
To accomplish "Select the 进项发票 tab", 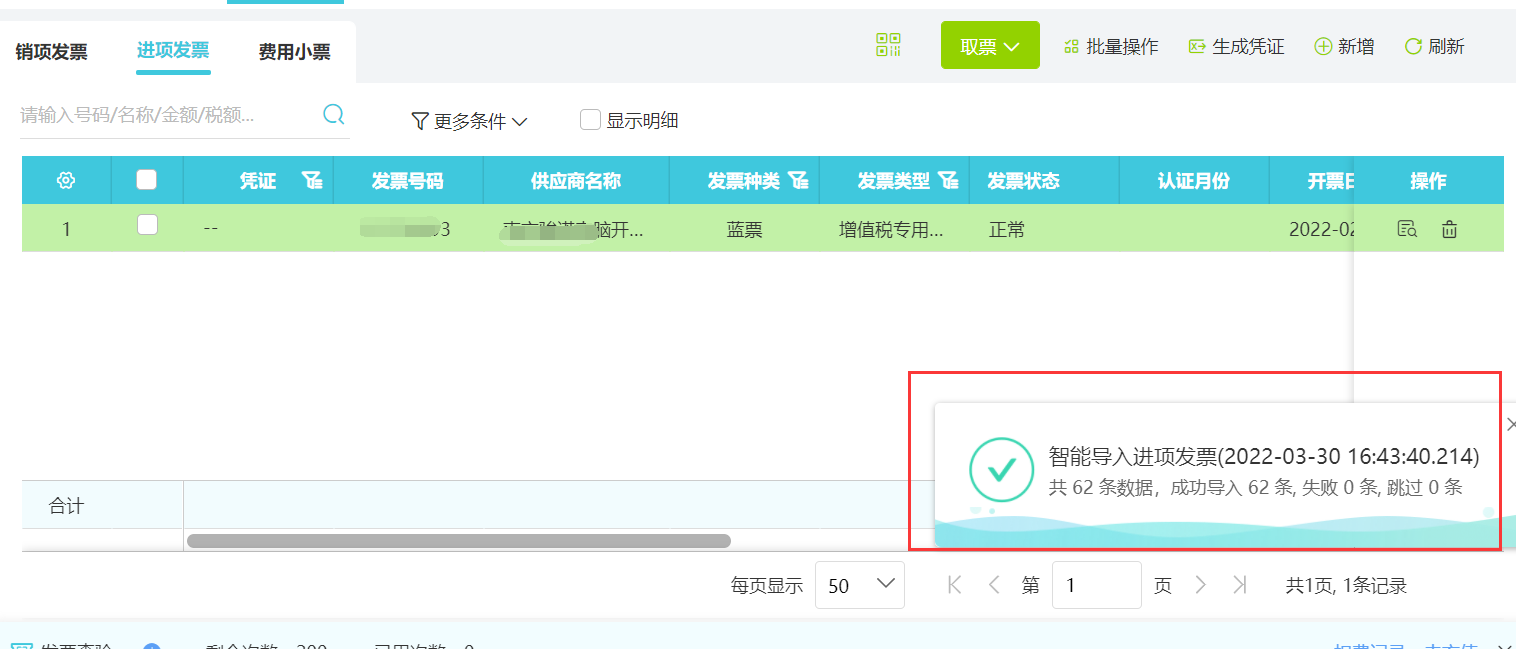I will coord(173,51).
